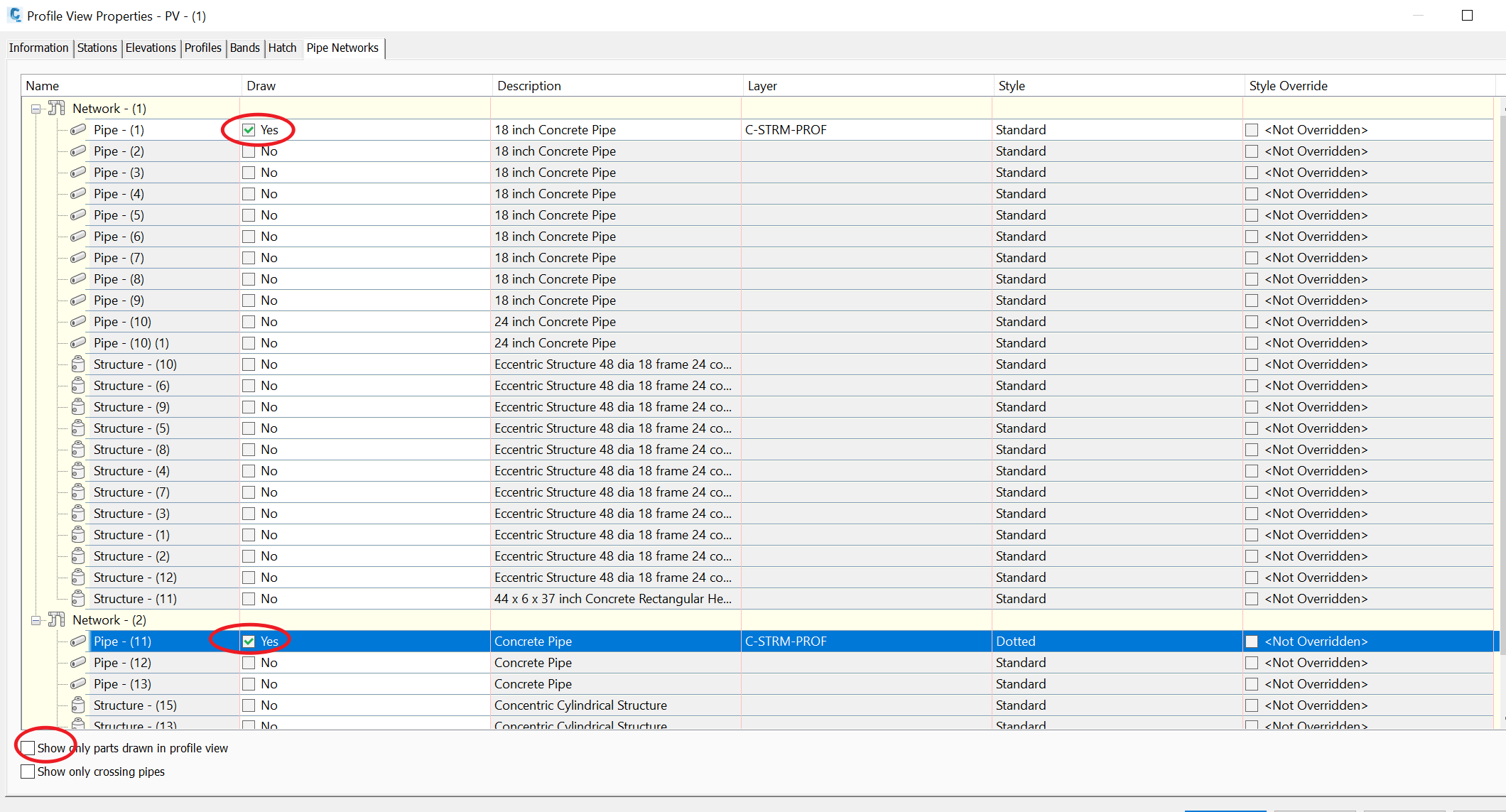Enable Draw for Structure - (10)
1506x812 pixels.
pos(249,364)
